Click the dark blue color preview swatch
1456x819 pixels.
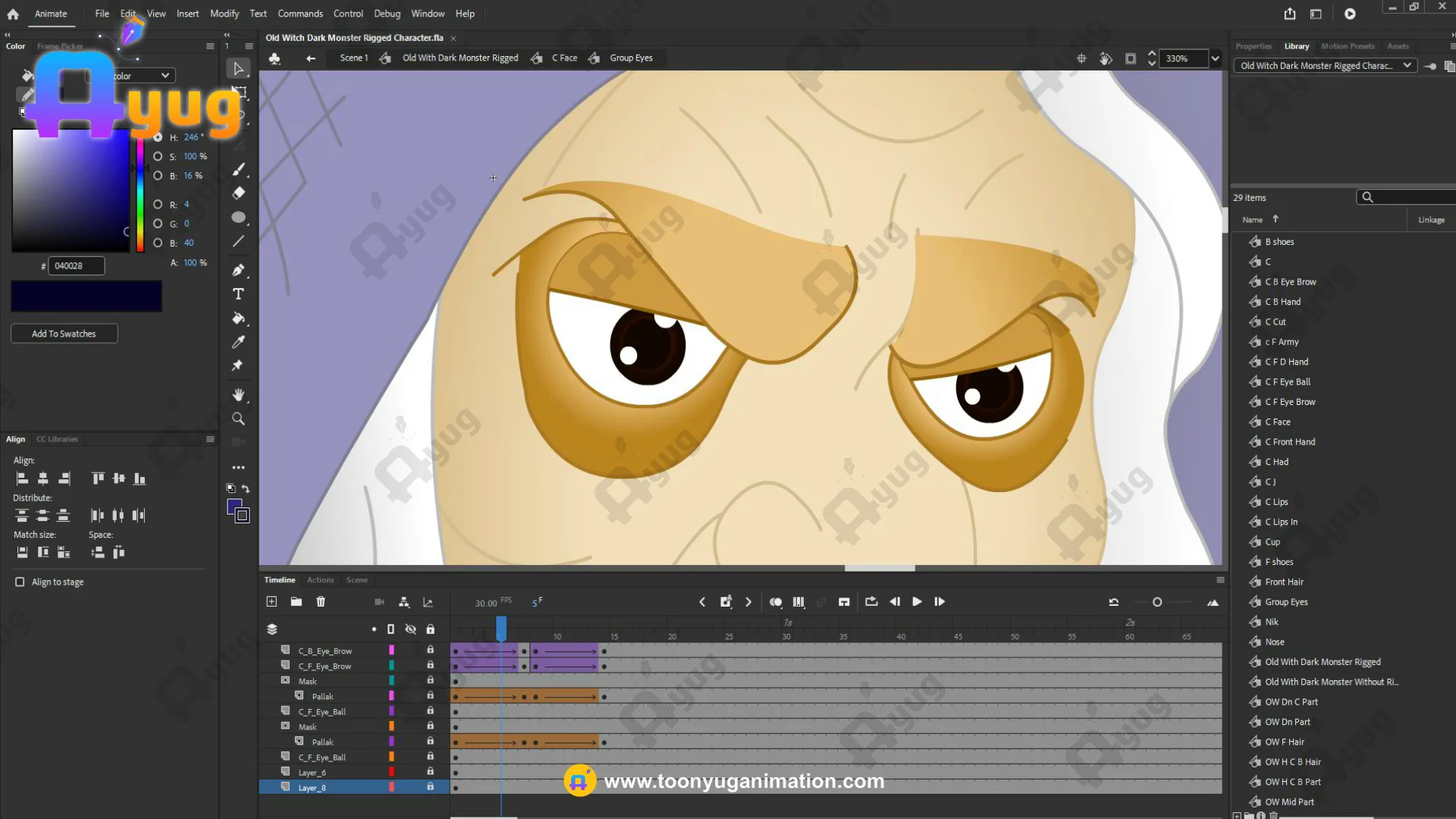tap(86, 297)
